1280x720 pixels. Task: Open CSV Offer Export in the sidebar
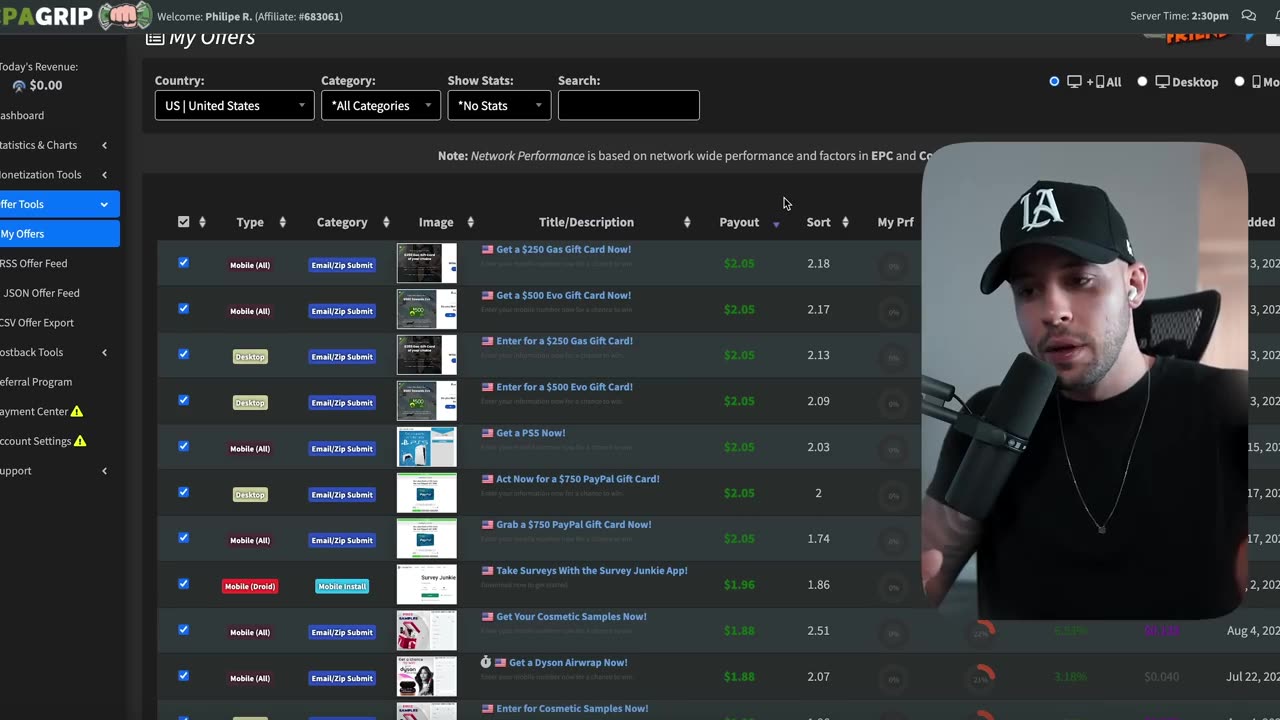point(37,323)
